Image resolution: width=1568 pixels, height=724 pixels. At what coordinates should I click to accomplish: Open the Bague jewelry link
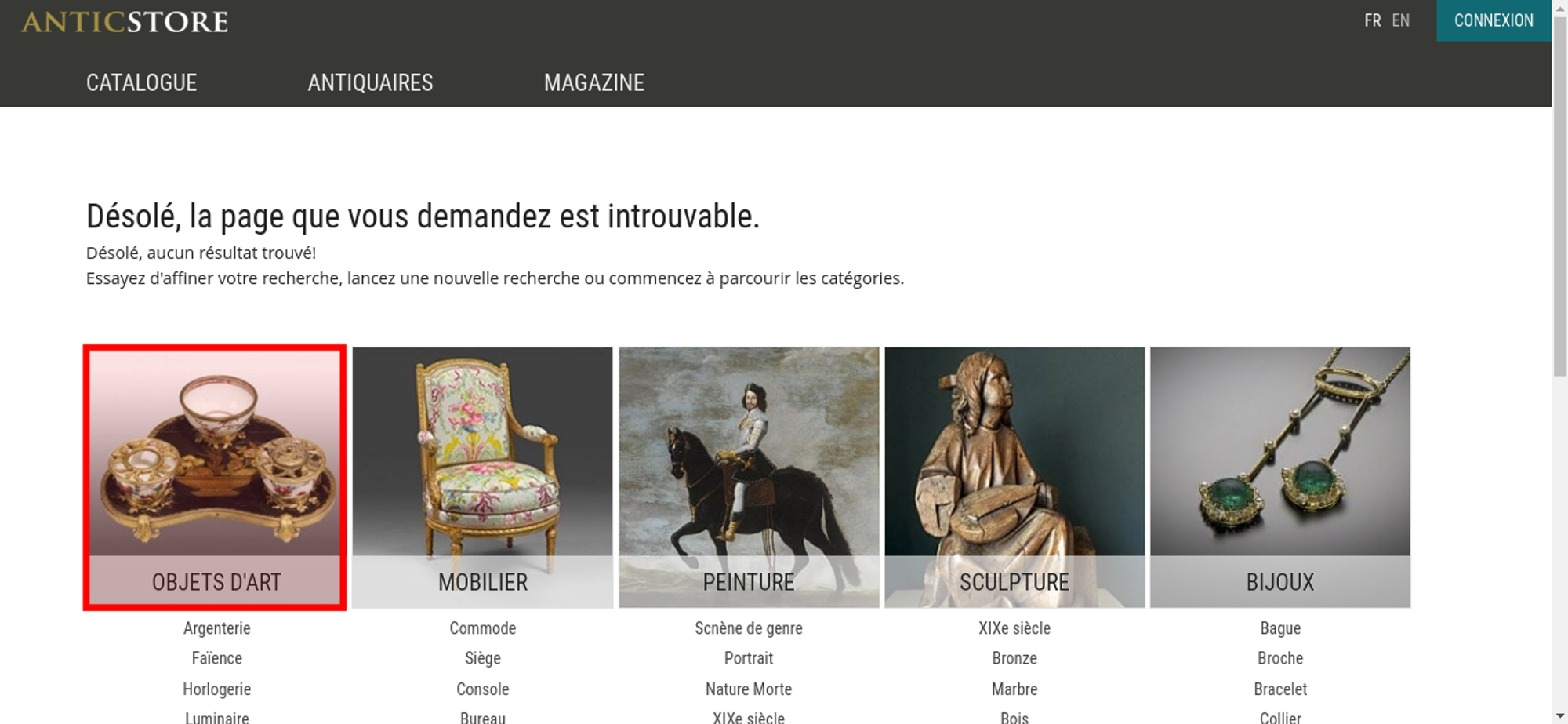(1280, 628)
